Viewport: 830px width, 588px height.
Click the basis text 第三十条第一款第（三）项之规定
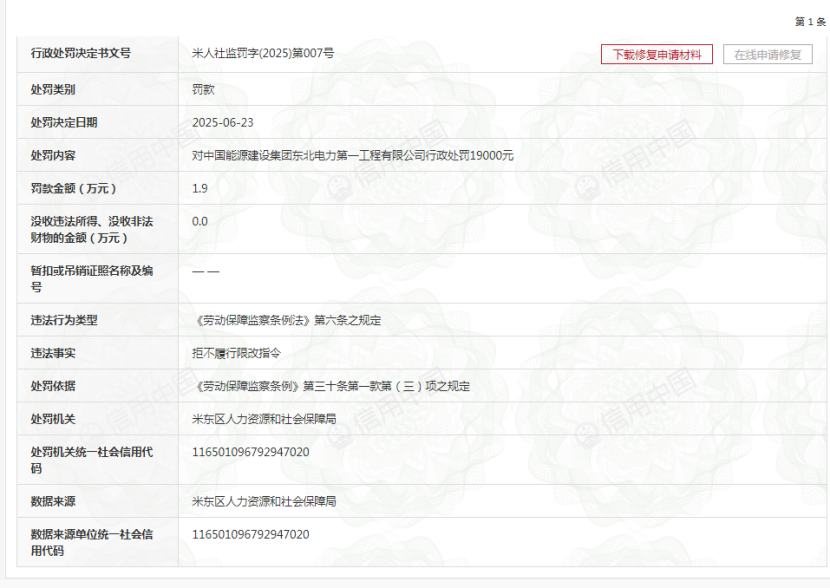coord(386,386)
